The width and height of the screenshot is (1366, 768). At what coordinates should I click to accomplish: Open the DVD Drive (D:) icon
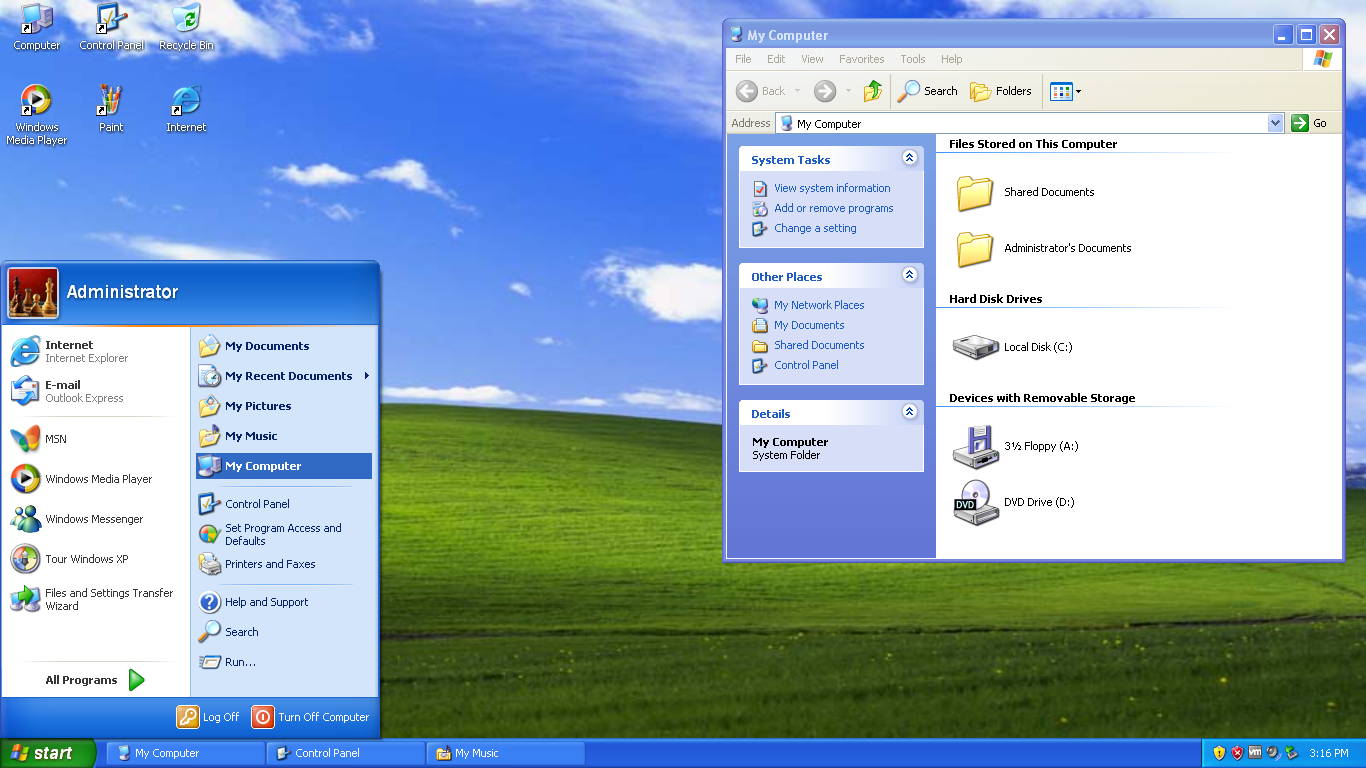point(975,502)
